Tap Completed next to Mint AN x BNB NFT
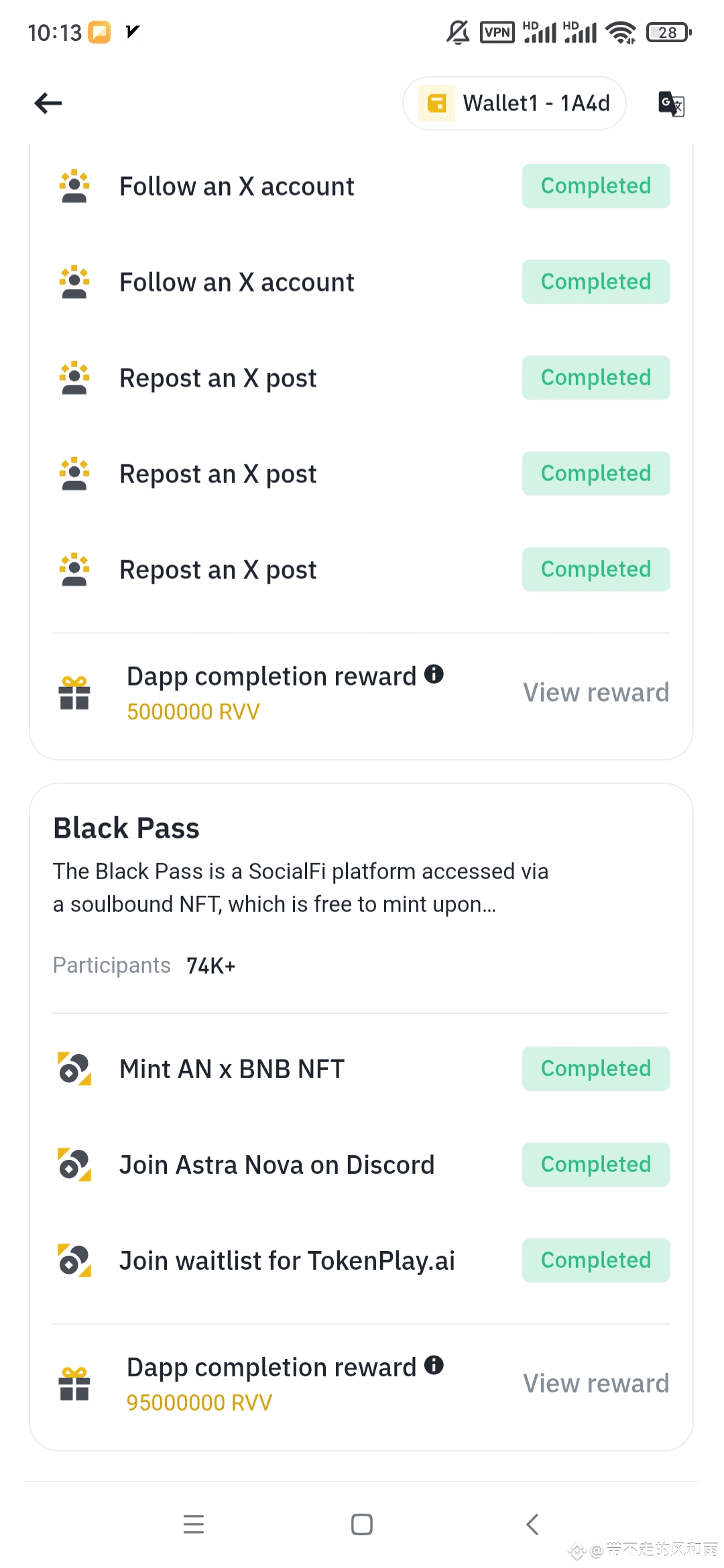Viewport: 724px width, 1568px height. tap(596, 1069)
